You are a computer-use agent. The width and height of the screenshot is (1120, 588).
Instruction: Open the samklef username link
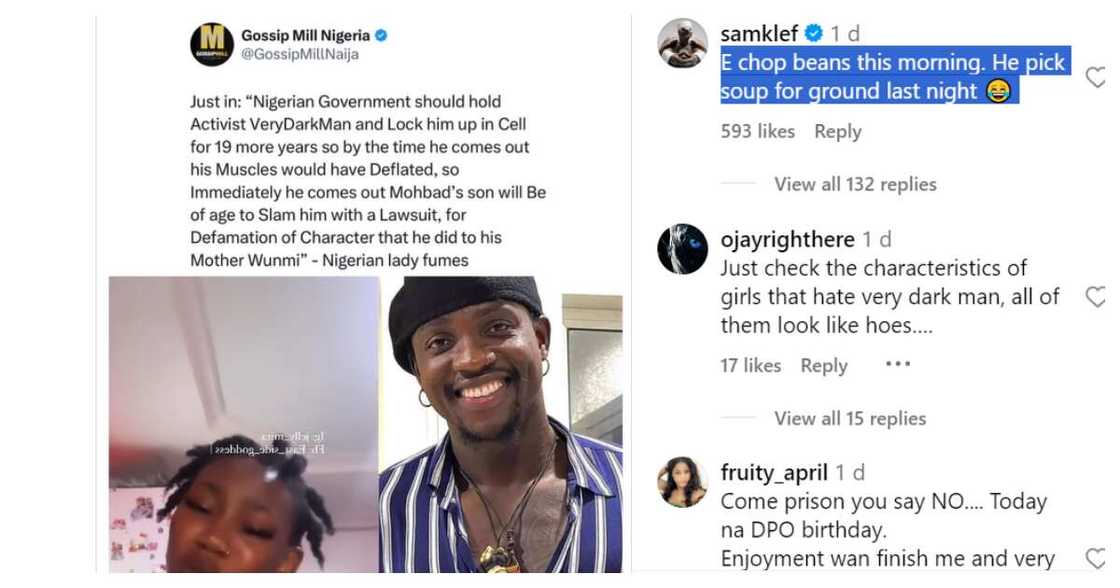[x=759, y=33]
